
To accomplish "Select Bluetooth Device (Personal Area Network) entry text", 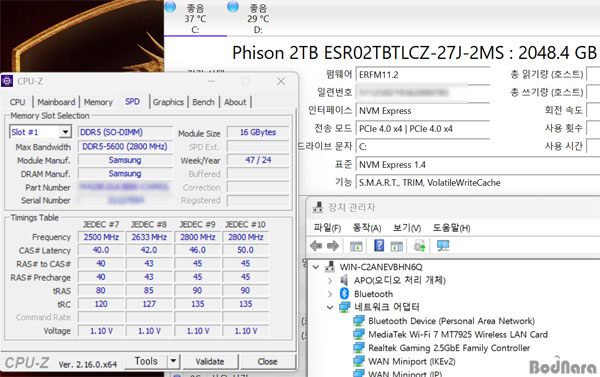I will [x=451, y=321].
